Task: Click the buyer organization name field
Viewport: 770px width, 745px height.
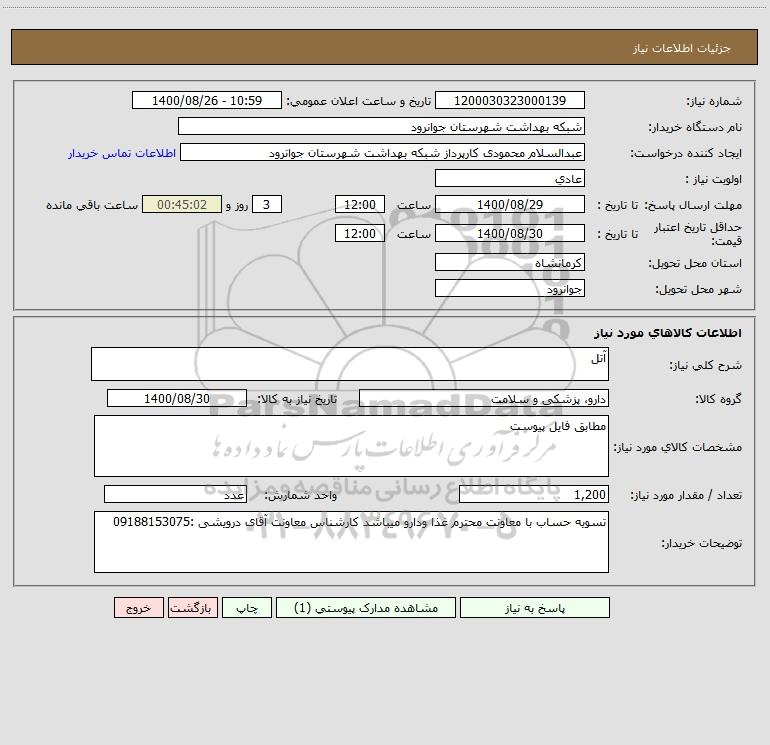Action: (x=381, y=126)
